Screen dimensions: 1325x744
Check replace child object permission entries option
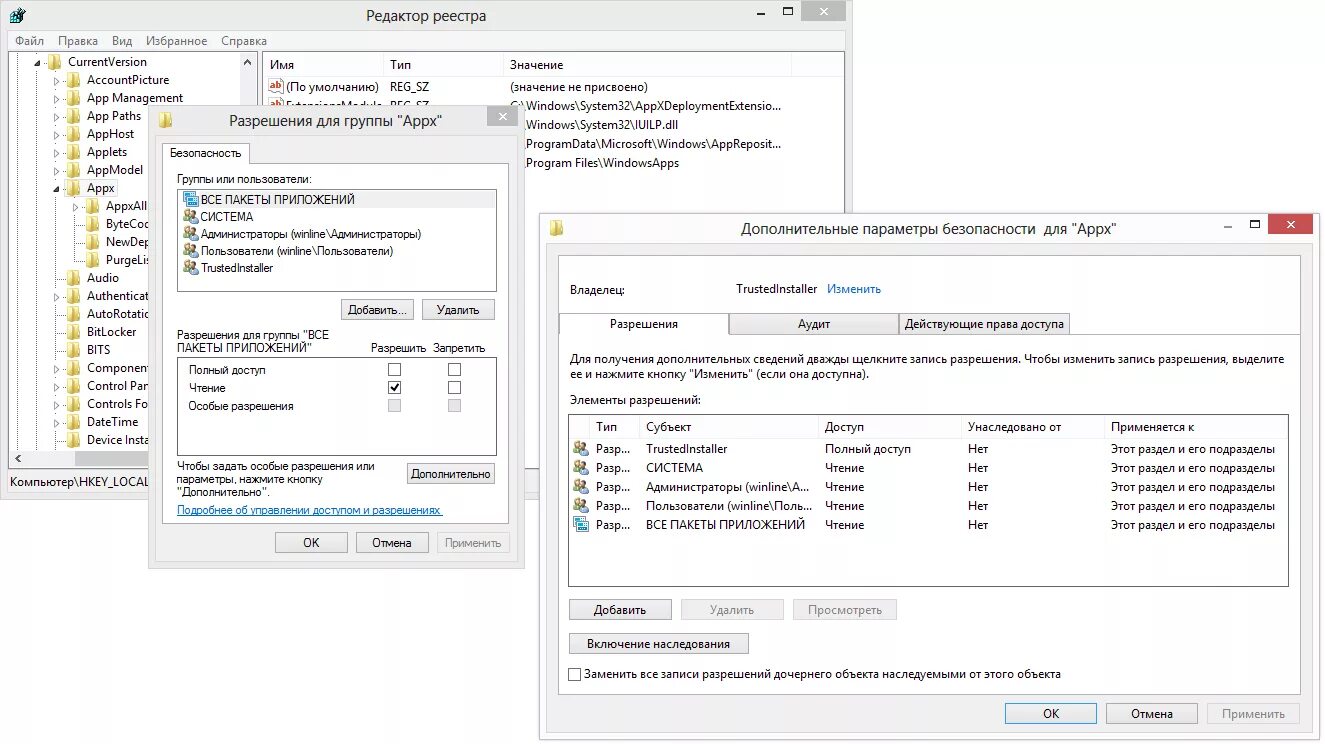pyautogui.click(x=575, y=674)
